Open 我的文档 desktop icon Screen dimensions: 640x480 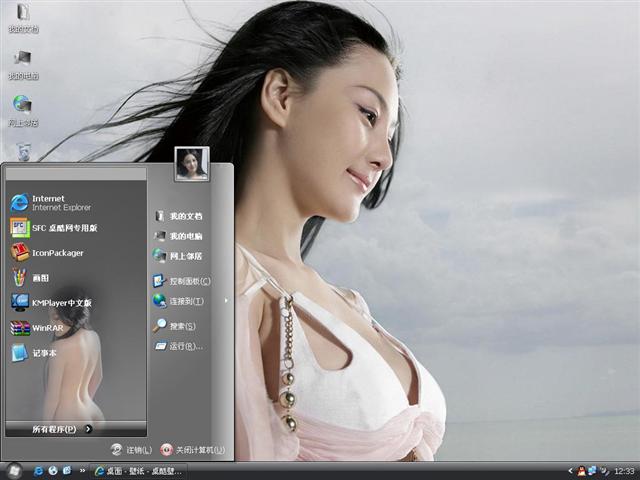tap(23, 17)
